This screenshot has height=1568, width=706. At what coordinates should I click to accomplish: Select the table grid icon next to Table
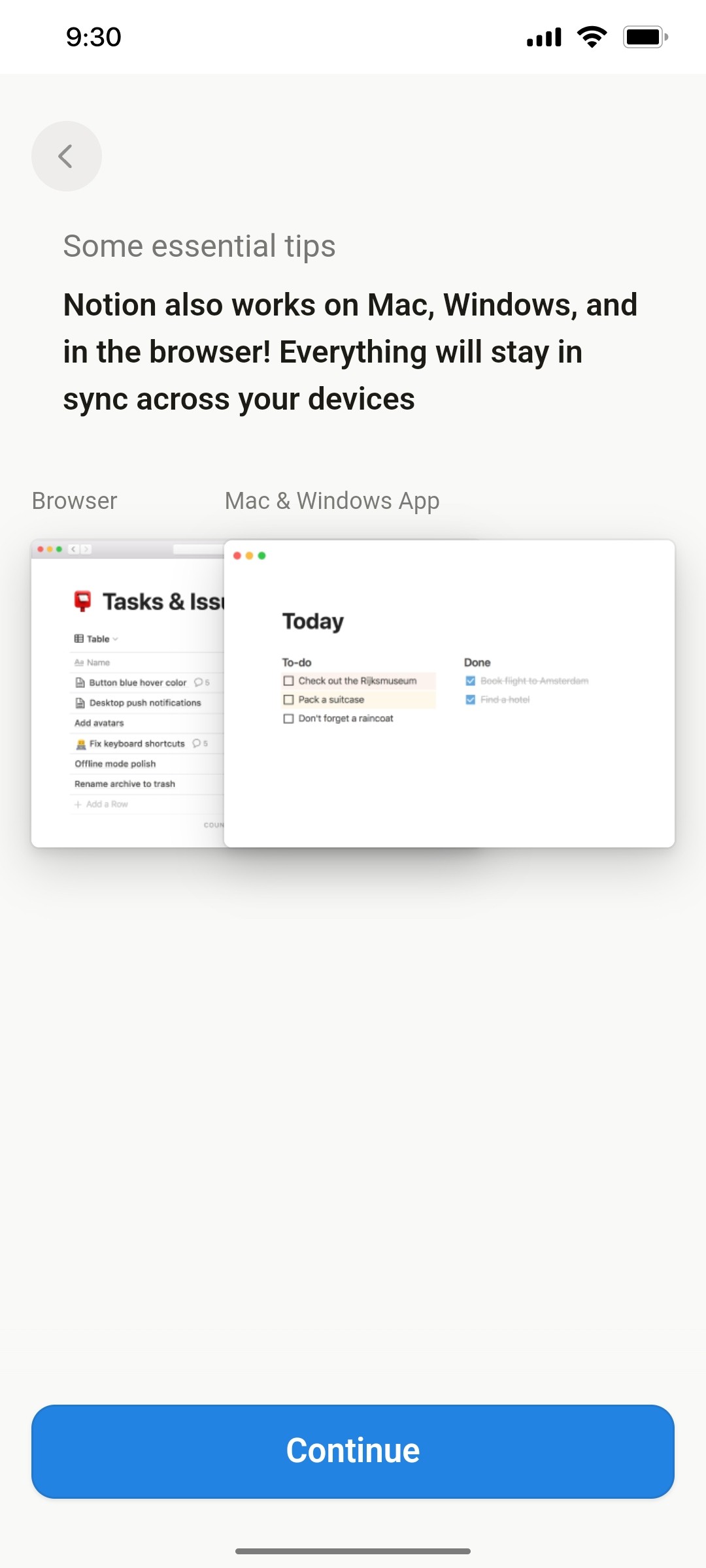point(79,639)
